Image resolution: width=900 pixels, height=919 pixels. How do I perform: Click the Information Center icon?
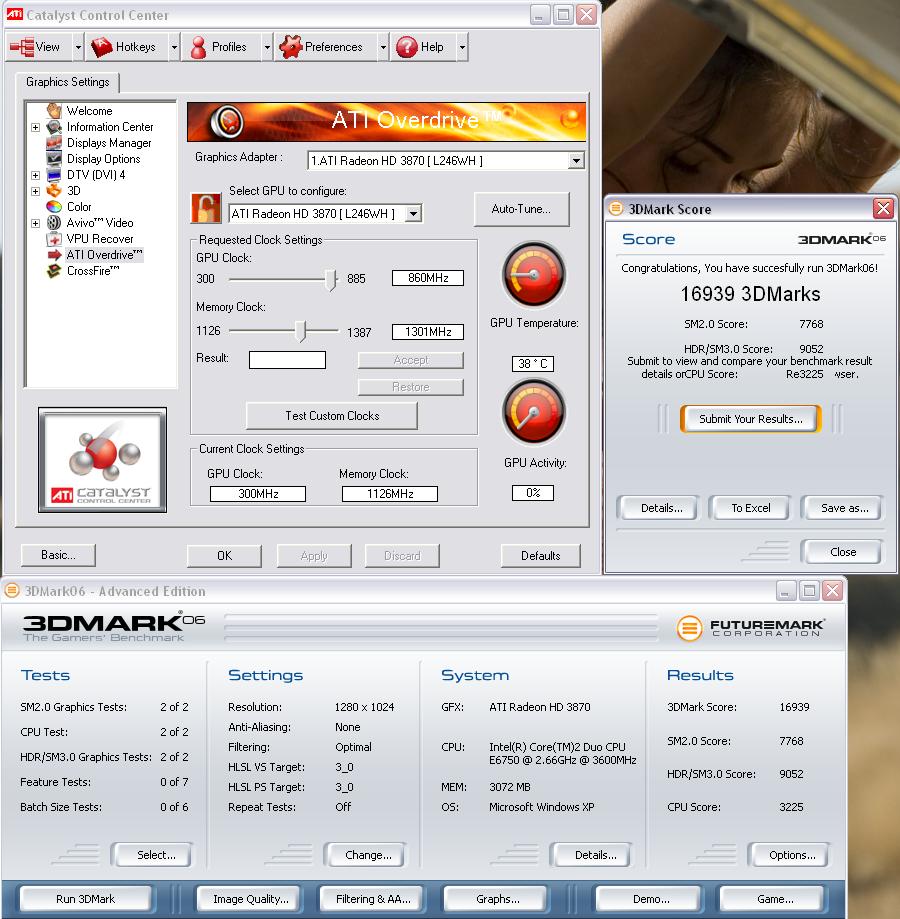54,127
